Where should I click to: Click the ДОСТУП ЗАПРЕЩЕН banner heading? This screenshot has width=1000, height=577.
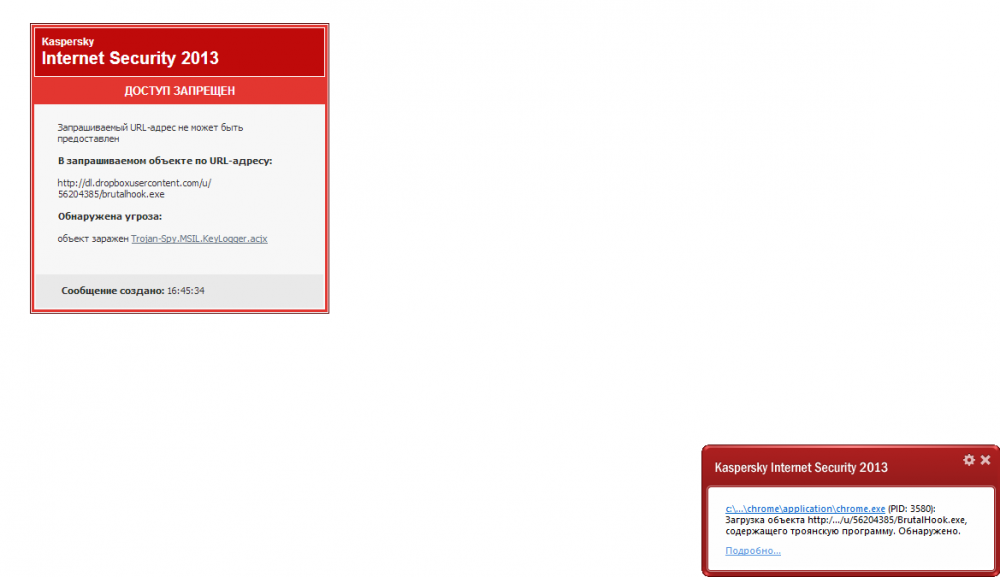click(179, 91)
